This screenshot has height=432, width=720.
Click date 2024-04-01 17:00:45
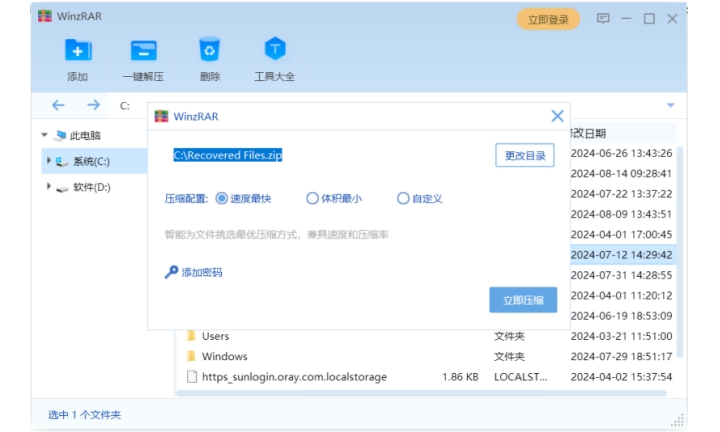(x=621, y=235)
